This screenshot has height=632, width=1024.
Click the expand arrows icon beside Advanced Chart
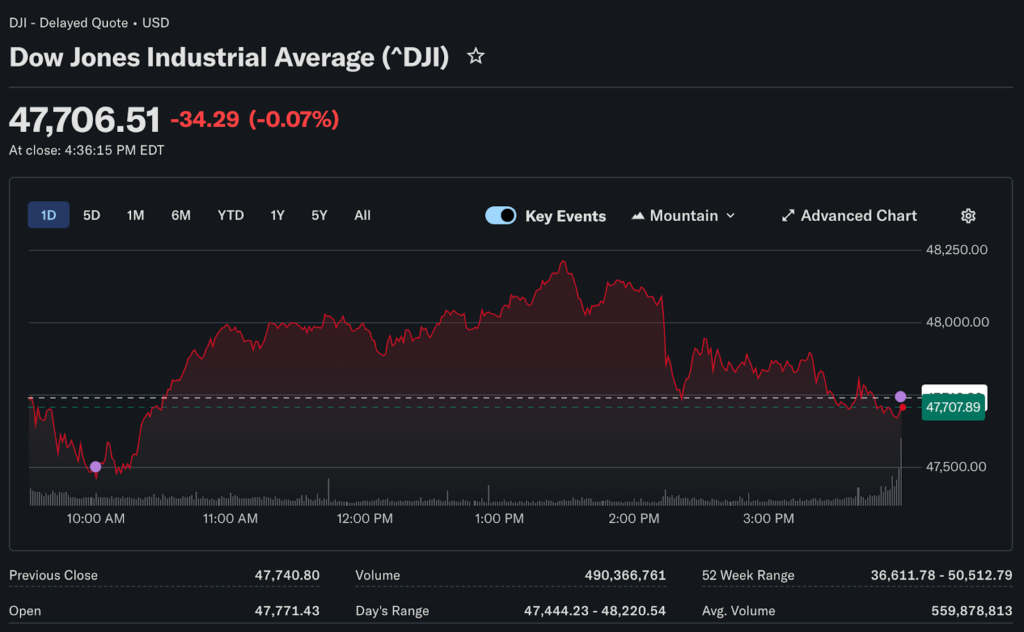point(788,216)
